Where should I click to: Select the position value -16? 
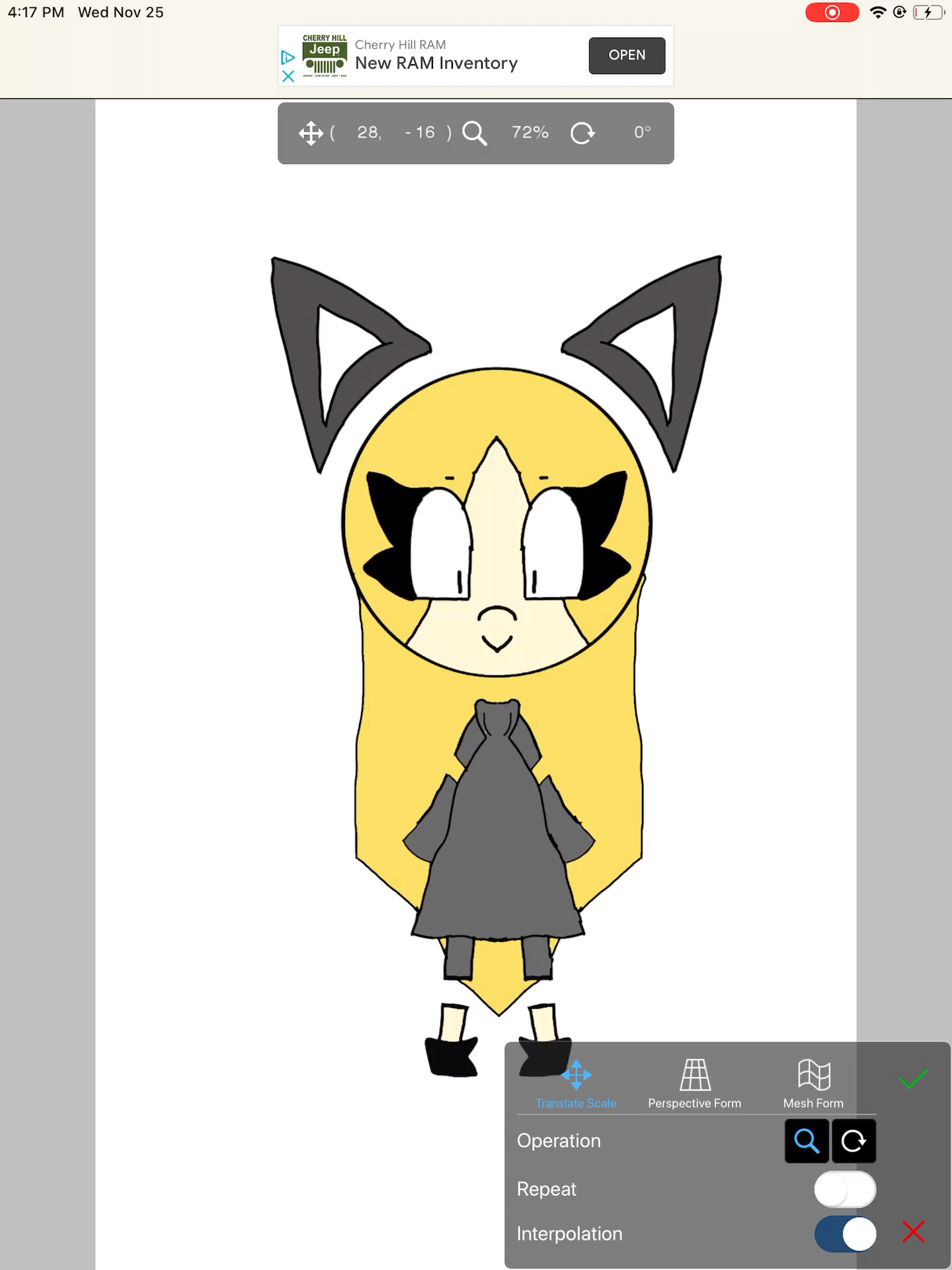[x=420, y=132]
